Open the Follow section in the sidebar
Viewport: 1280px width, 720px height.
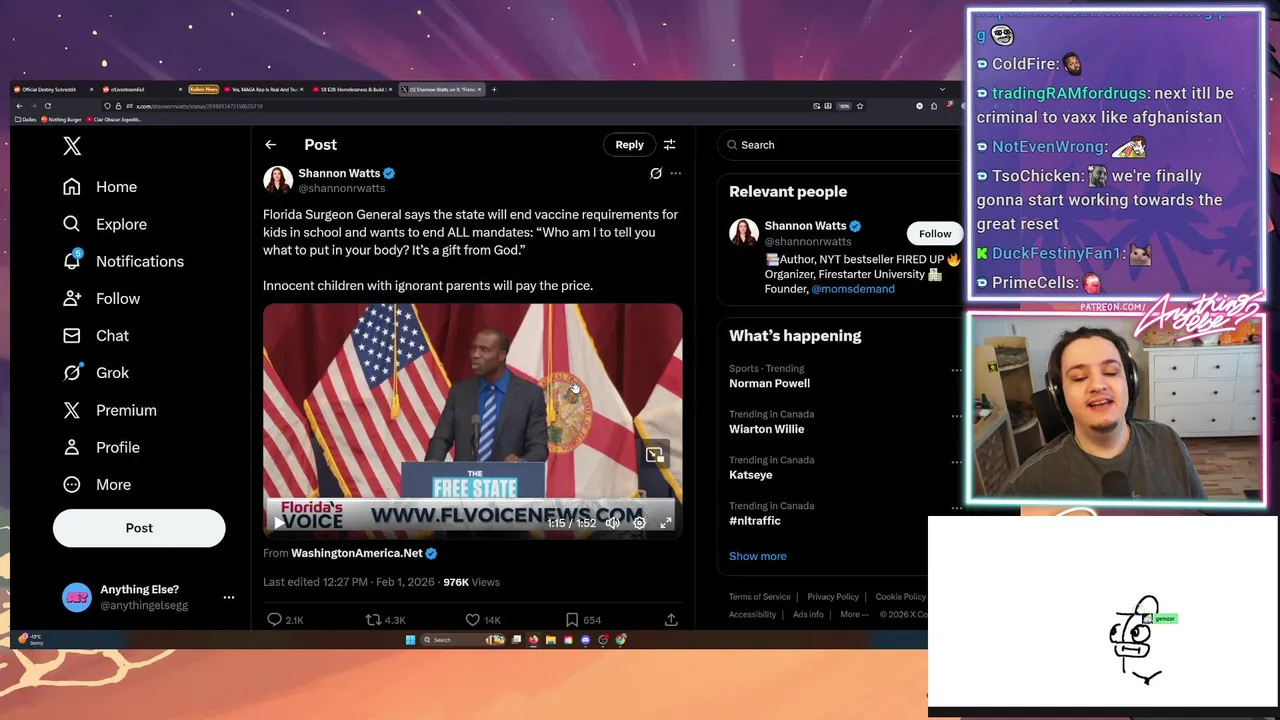pos(101,298)
